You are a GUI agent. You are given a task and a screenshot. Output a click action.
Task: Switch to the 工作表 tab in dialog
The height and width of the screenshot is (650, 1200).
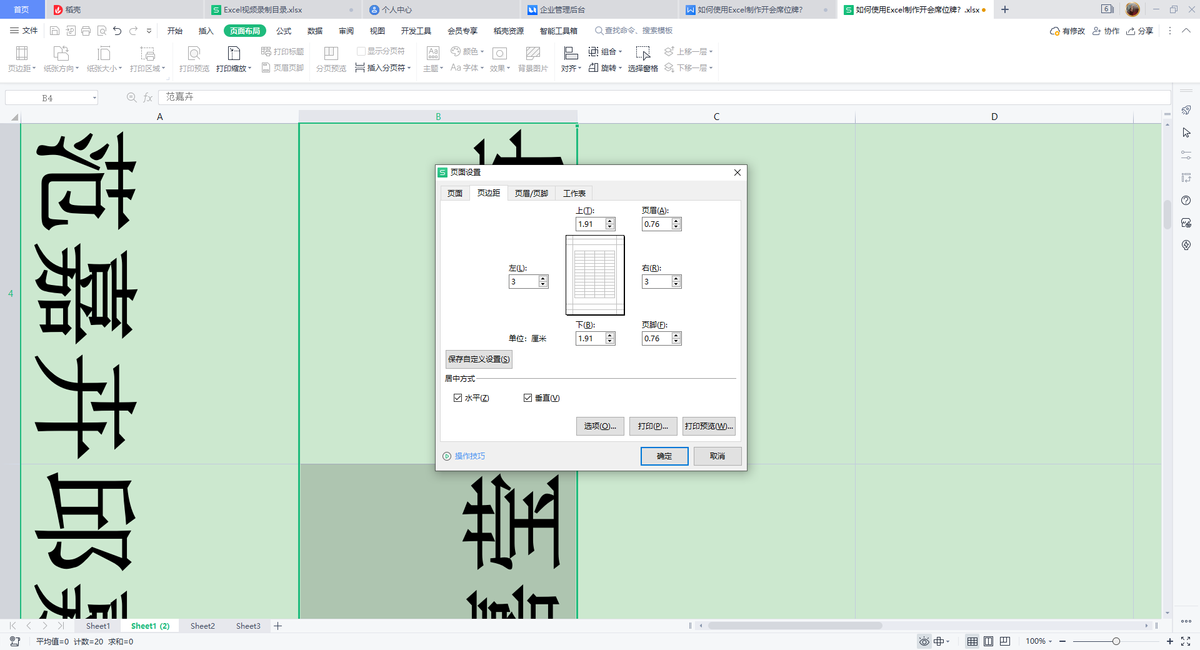574,193
